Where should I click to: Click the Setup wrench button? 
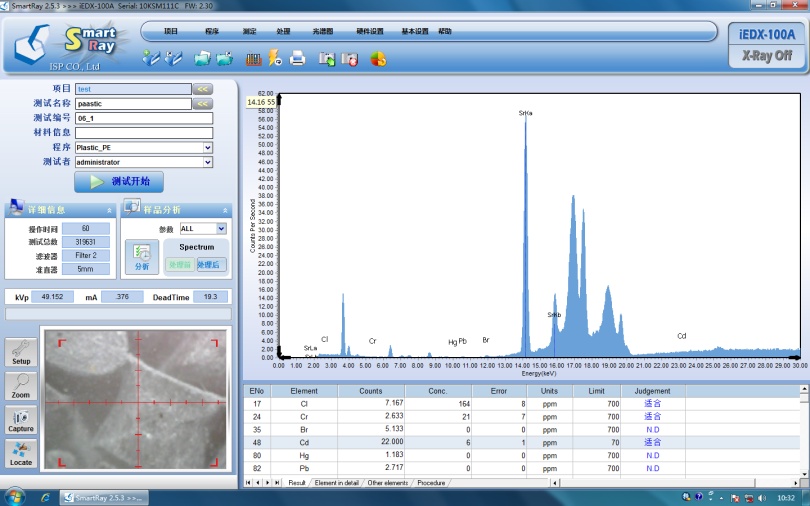tap(21, 352)
